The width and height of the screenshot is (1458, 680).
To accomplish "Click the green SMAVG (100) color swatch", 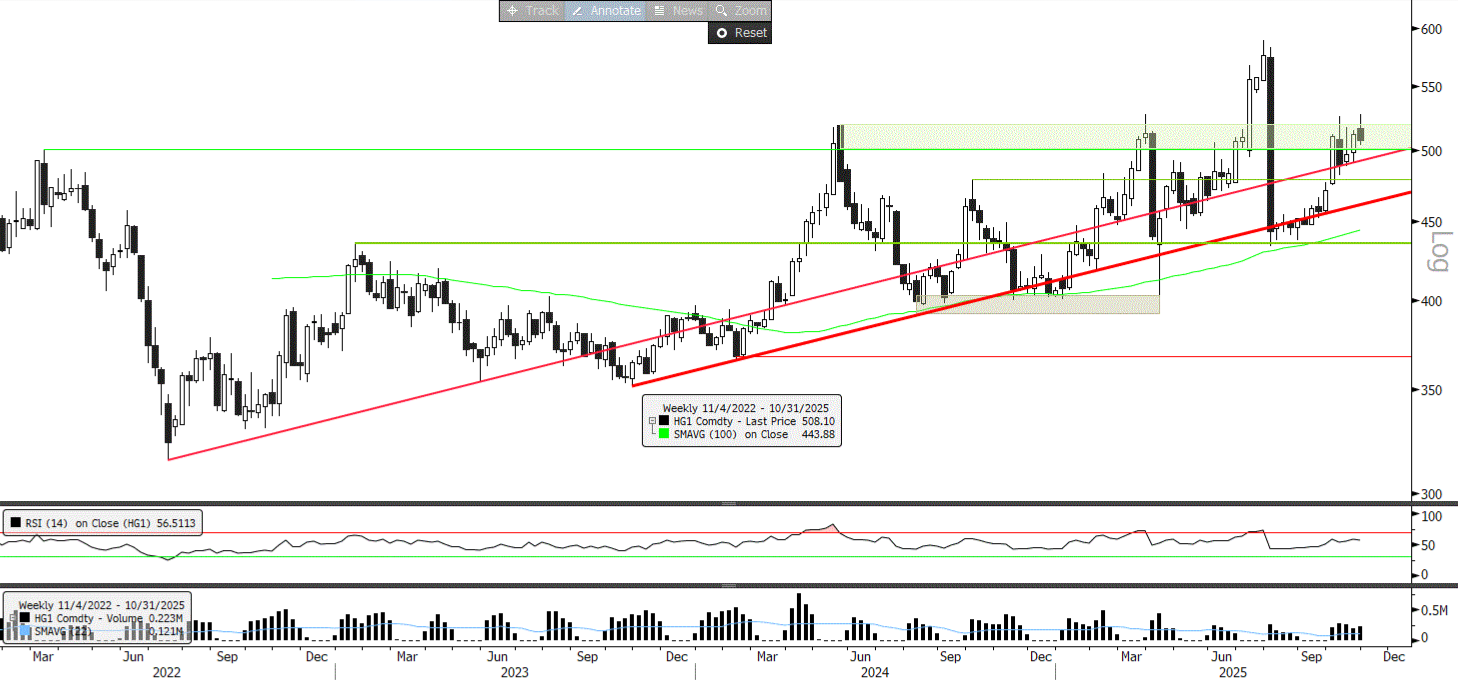I will (x=664, y=434).
